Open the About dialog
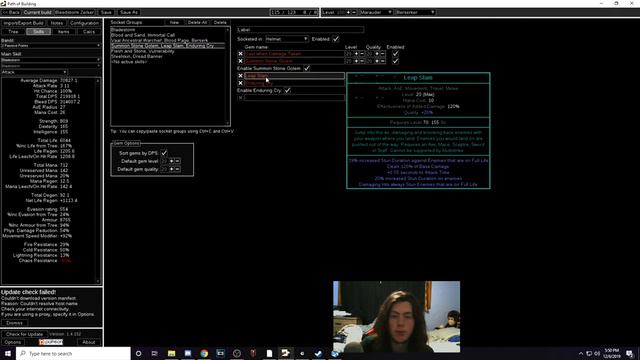 tap(89, 342)
